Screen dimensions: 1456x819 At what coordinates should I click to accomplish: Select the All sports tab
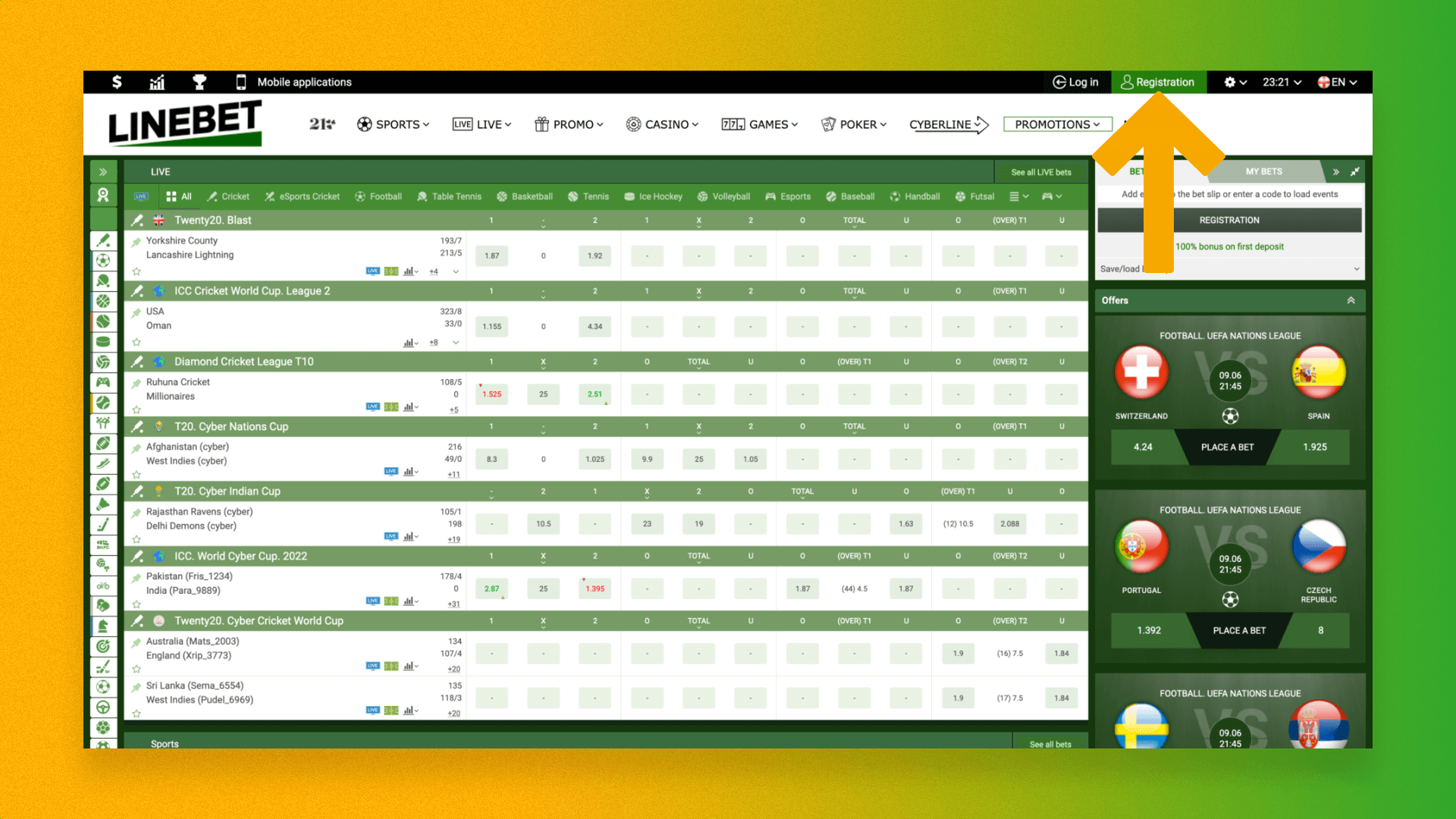pos(179,196)
